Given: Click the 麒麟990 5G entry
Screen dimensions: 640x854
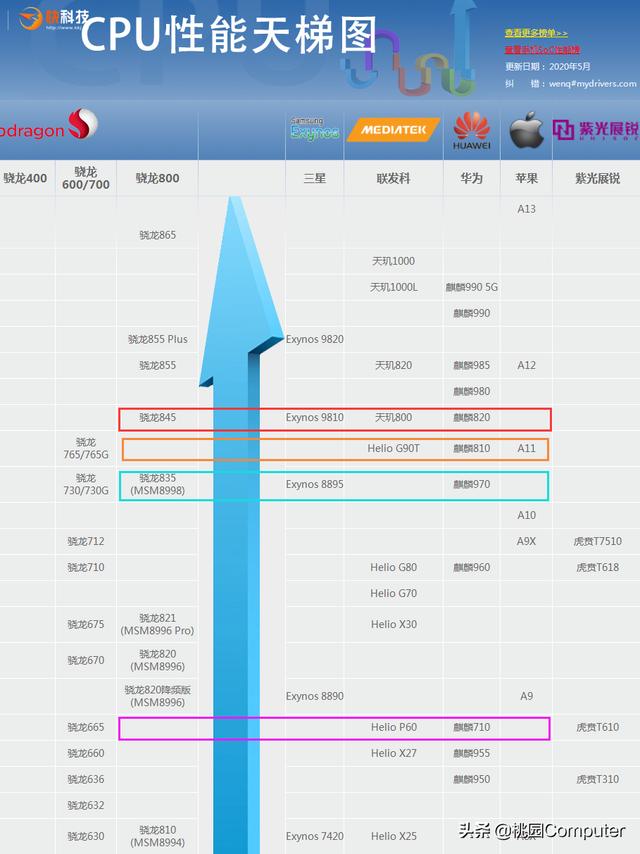Looking at the screenshot, I should click(x=472, y=287).
